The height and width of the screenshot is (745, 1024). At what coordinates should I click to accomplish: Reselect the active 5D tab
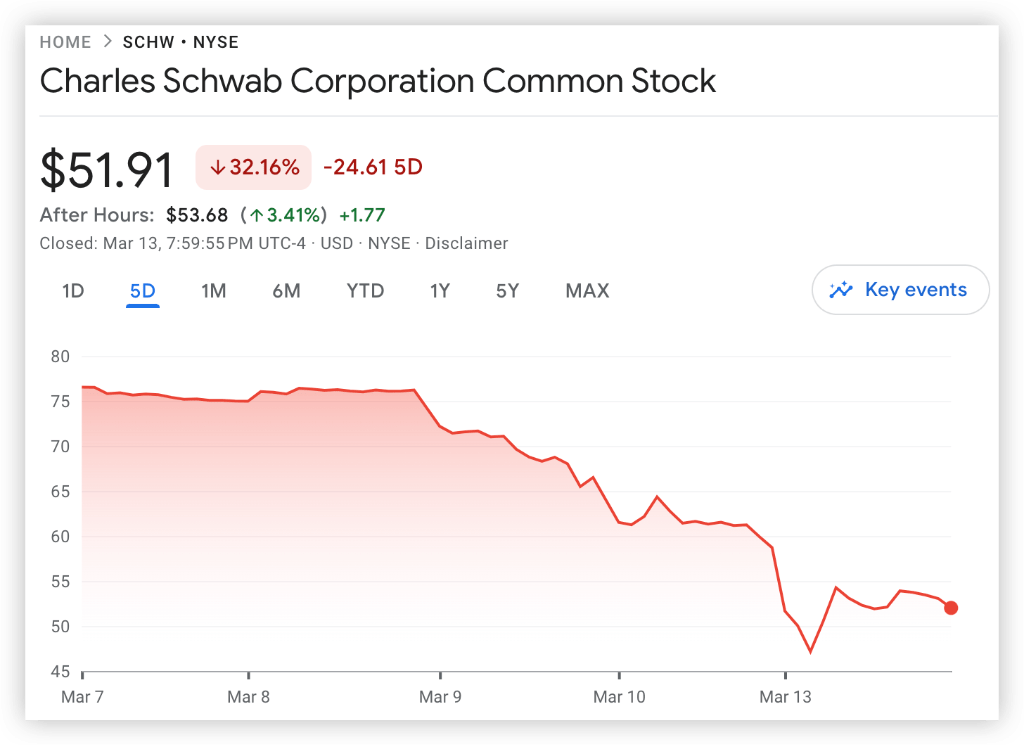(x=142, y=290)
